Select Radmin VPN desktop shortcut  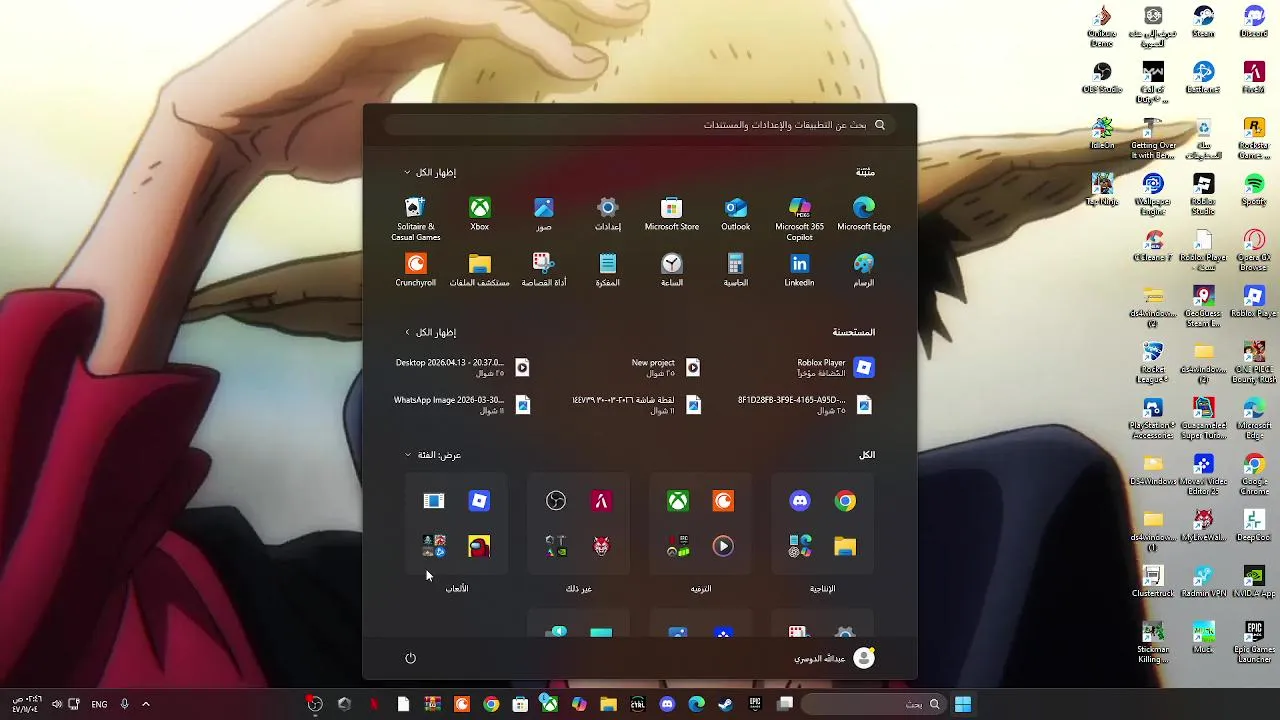[x=1203, y=582]
